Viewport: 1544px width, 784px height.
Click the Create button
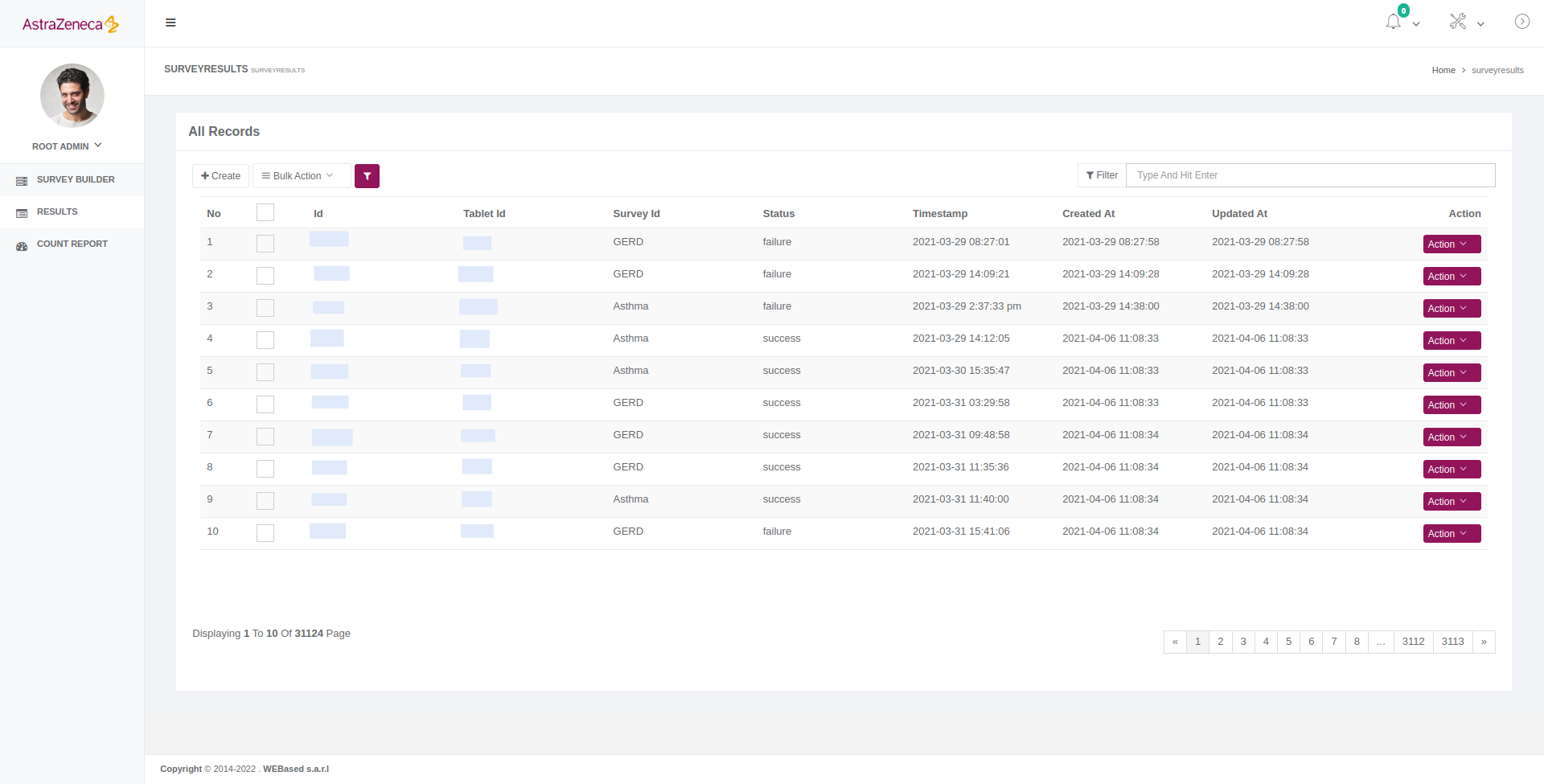(220, 176)
